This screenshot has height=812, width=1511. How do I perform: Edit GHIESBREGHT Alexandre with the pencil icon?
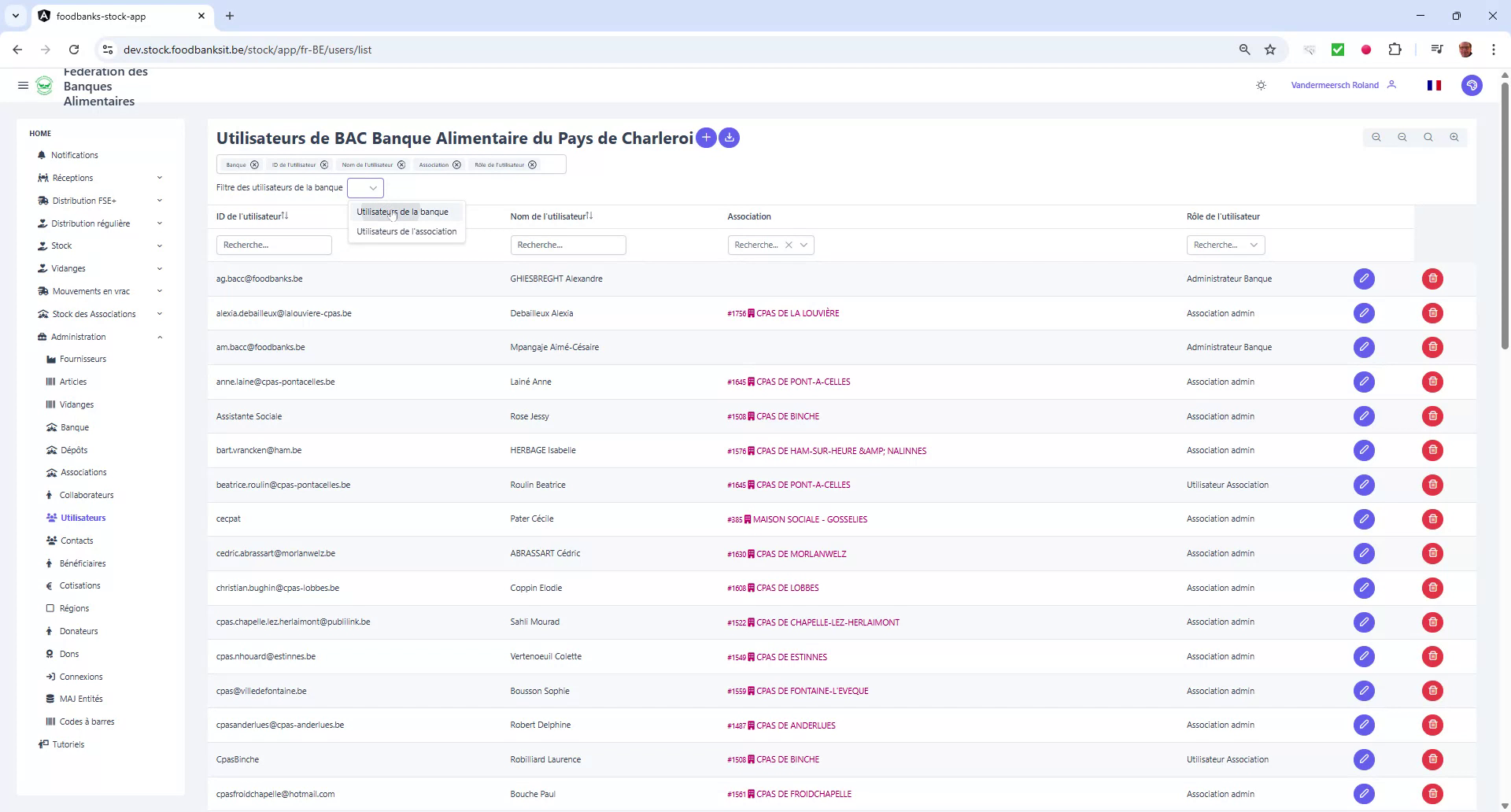tap(1365, 279)
